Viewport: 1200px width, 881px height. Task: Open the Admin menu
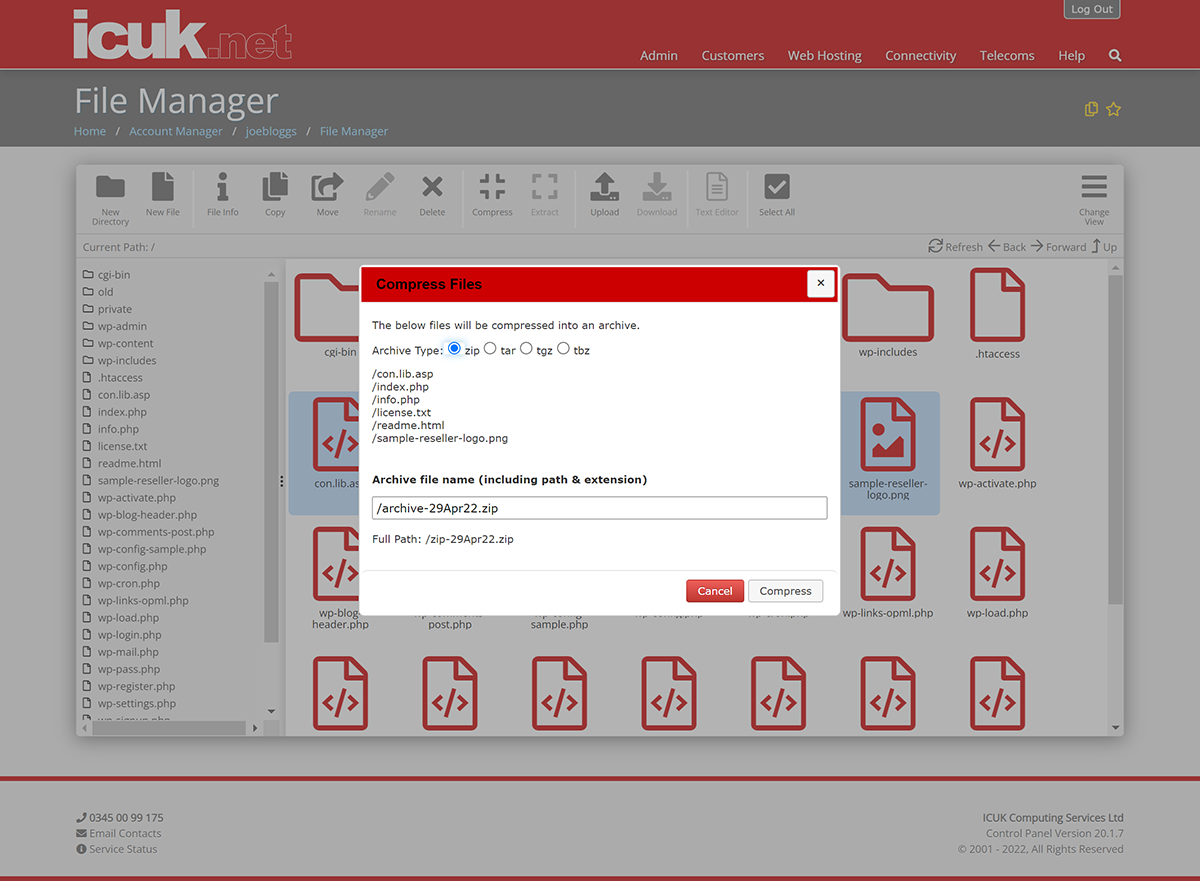659,56
